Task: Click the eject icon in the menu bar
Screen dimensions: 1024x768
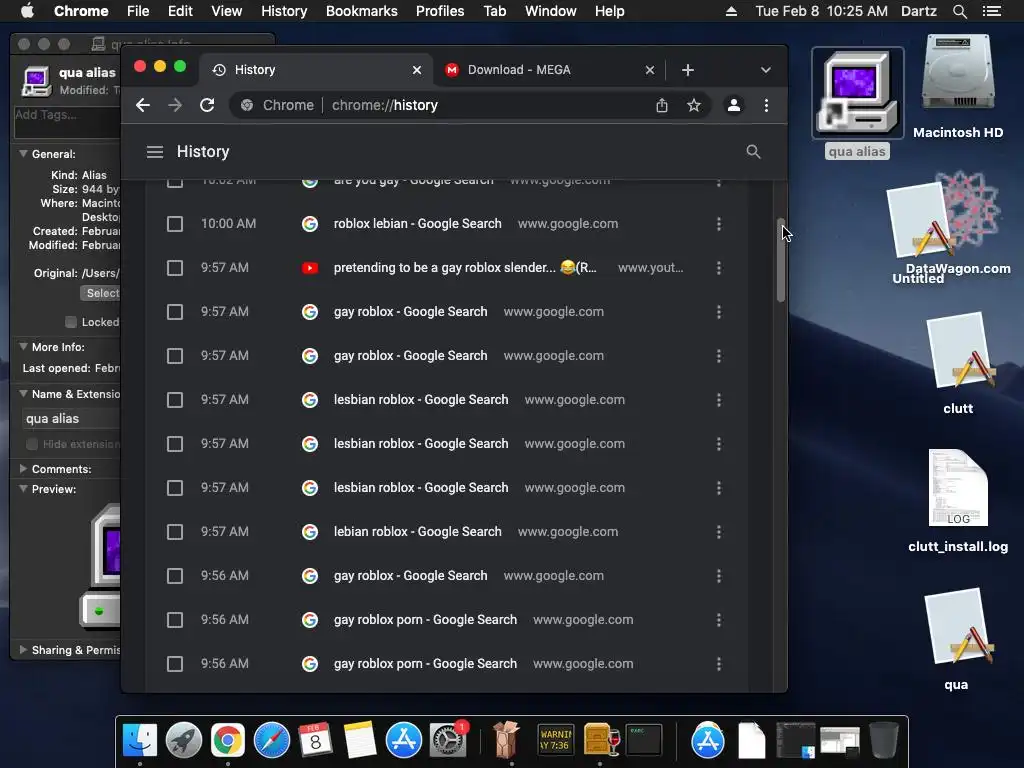Action: click(731, 11)
